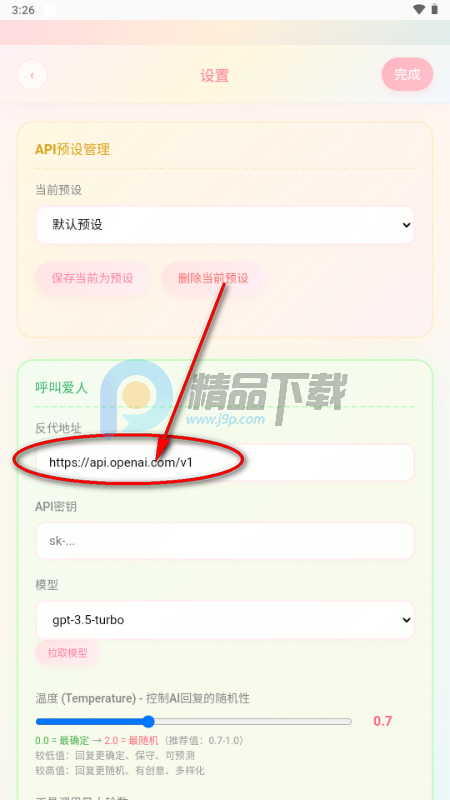Click the 0.7 temperature value
450x800 pixels.
click(x=382, y=721)
